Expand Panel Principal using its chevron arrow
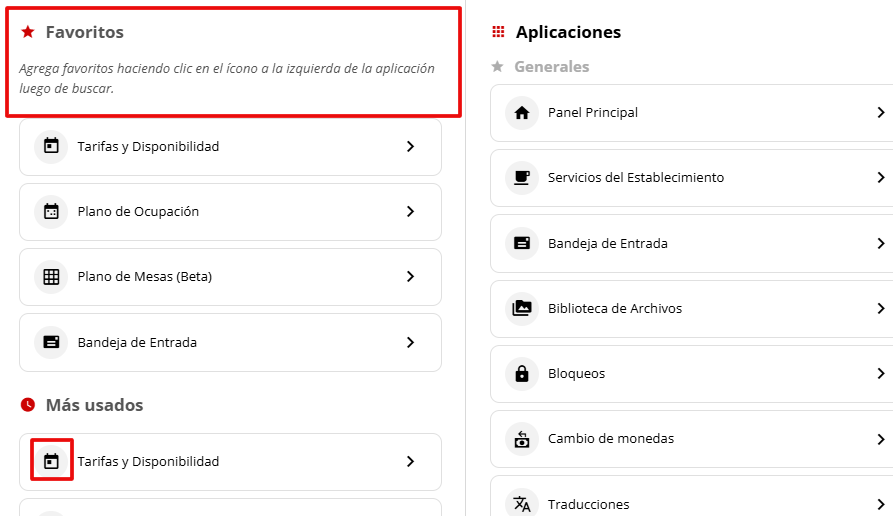The width and height of the screenshot is (893, 516). click(x=880, y=113)
